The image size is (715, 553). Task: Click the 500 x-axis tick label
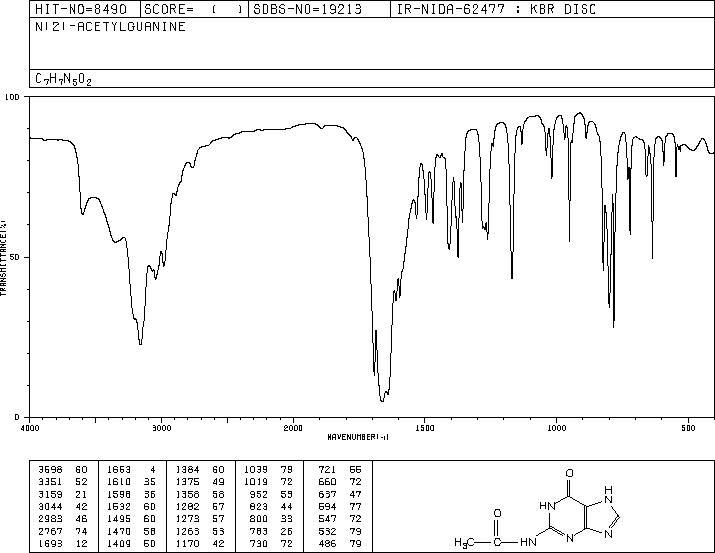tap(688, 428)
